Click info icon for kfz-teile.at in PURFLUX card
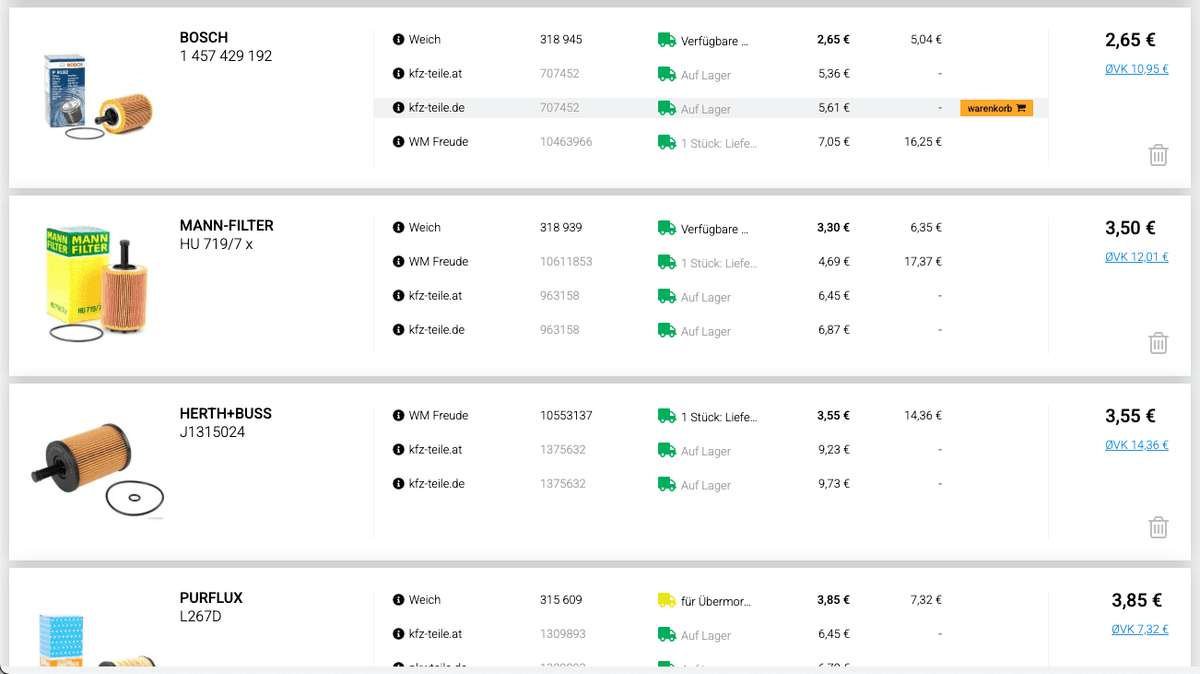The image size is (1200, 674). (398, 634)
